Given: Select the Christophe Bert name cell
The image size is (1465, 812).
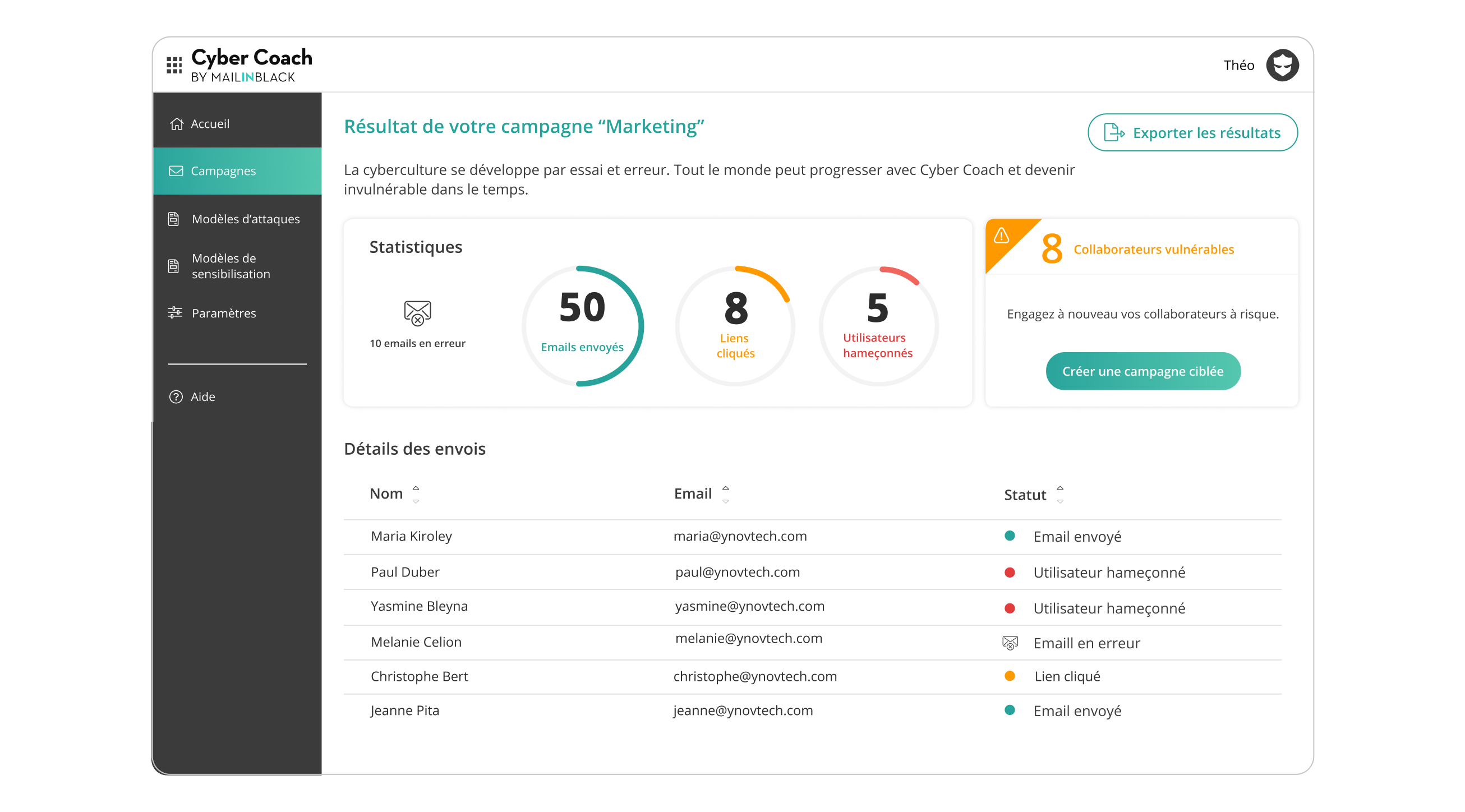Looking at the screenshot, I should pyautogui.click(x=419, y=676).
